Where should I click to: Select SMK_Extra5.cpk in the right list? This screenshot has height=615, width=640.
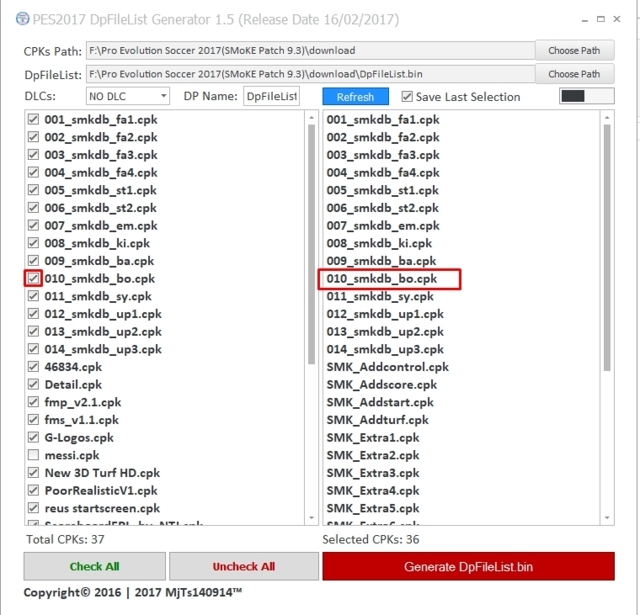(x=373, y=508)
